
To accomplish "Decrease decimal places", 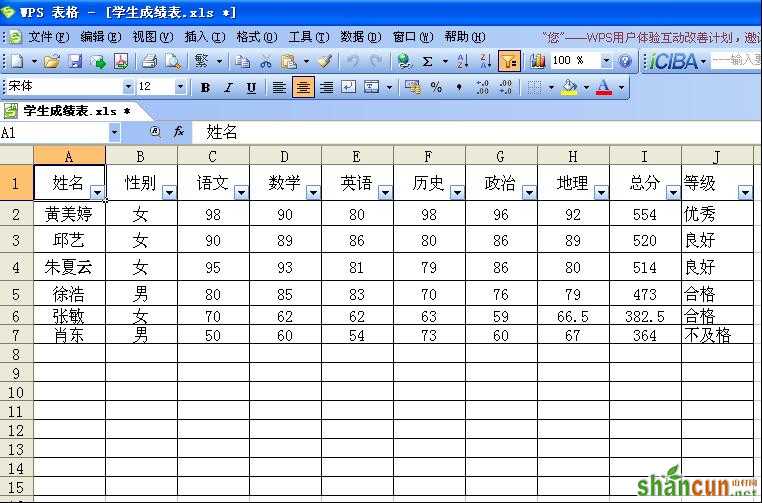I will [x=505, y=87].
